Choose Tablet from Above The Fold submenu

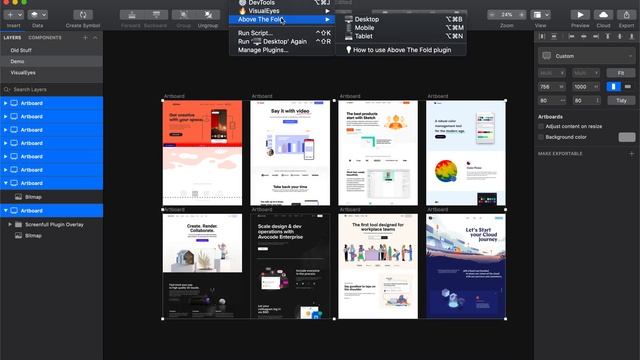(401, 36)
